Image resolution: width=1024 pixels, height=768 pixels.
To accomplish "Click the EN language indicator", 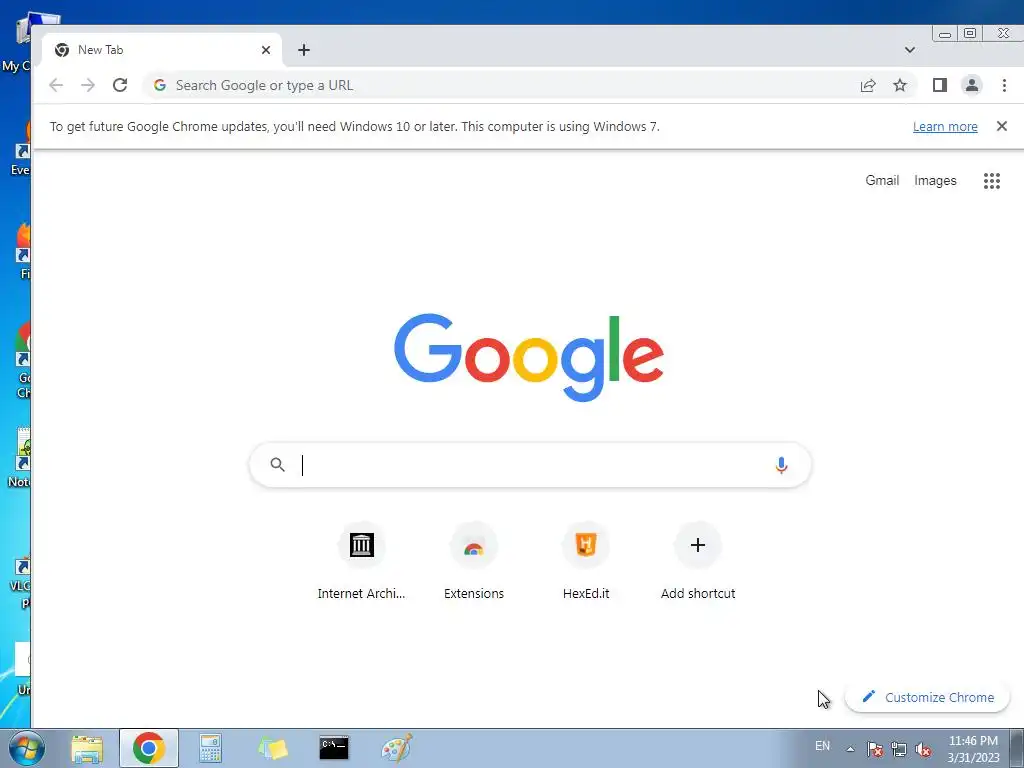I will tap(822, 746).
